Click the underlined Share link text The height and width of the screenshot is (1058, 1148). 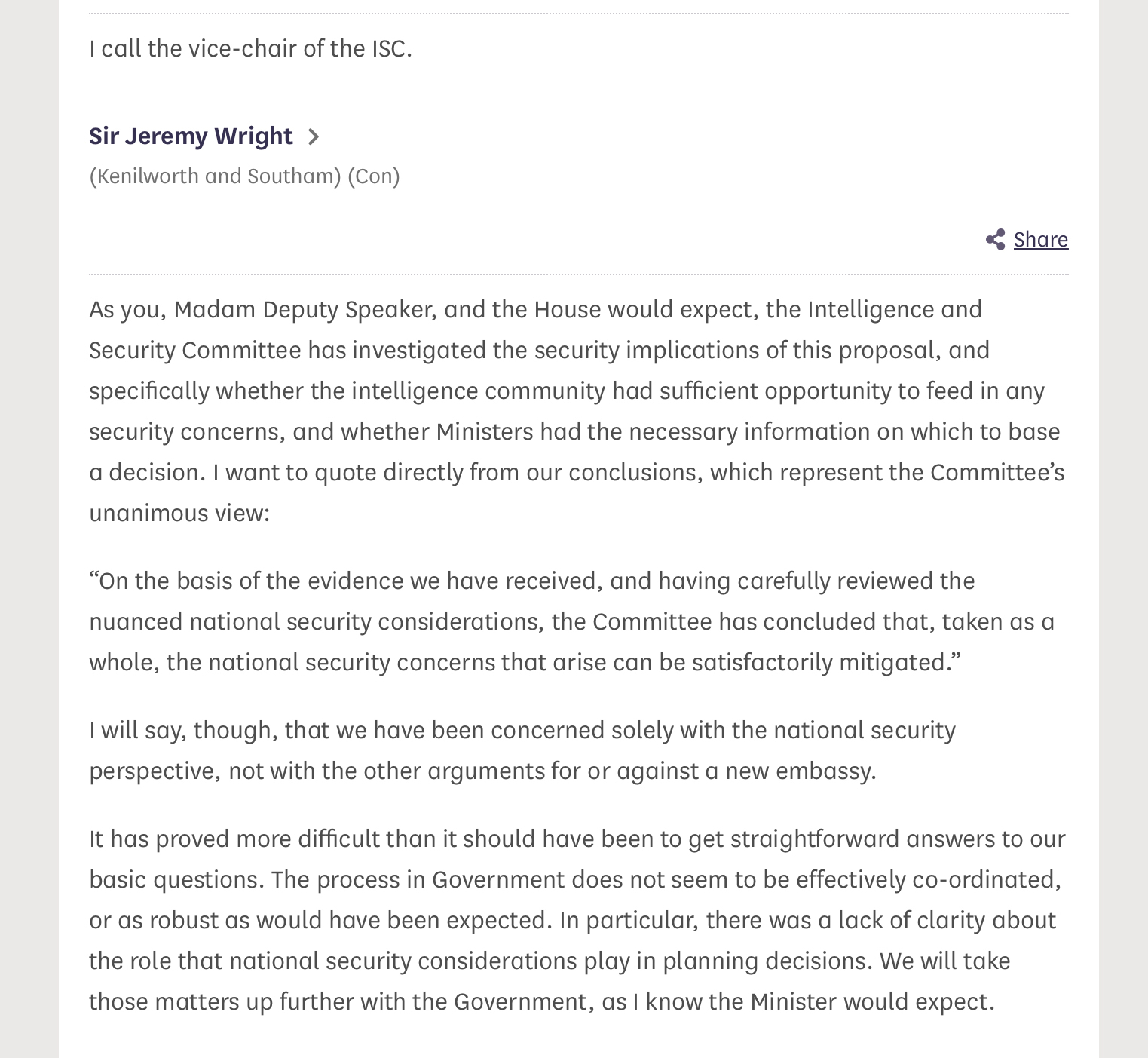1040,240
